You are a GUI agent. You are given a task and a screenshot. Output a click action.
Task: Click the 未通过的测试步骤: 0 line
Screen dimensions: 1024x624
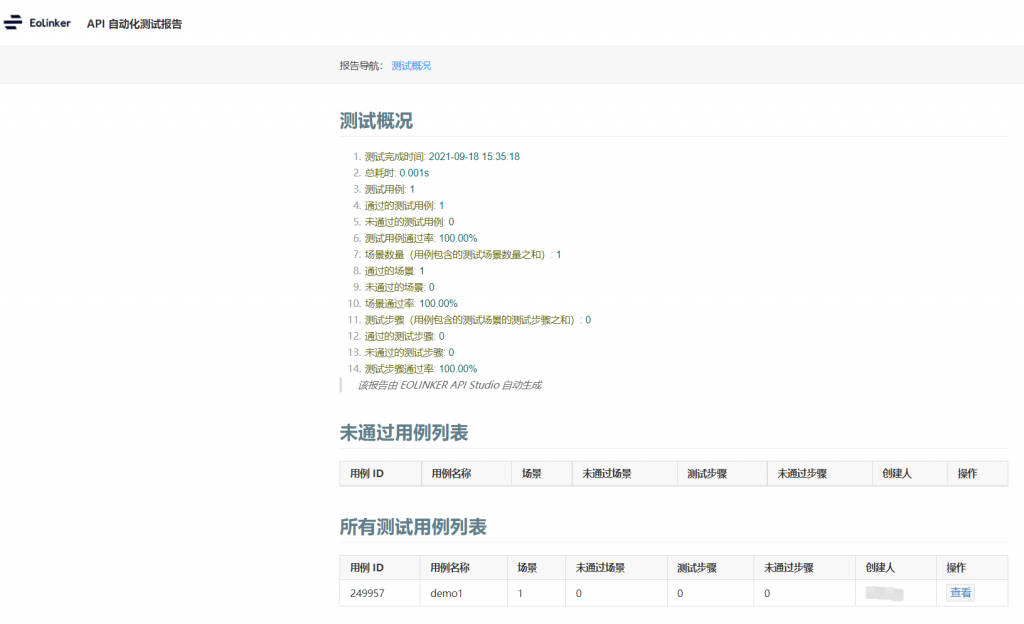[x=409, y=352]
